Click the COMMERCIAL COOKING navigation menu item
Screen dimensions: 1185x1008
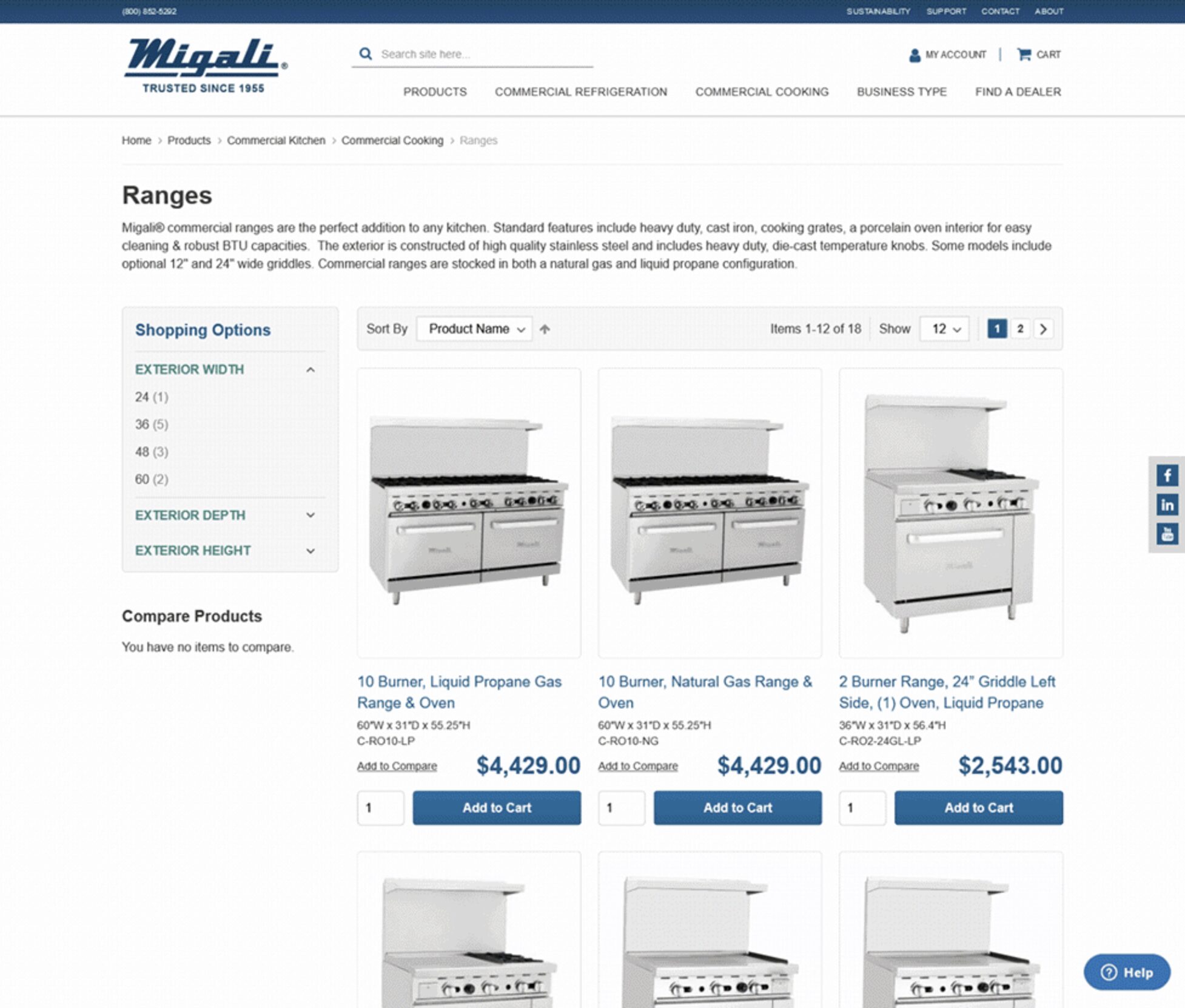point(762,92)
